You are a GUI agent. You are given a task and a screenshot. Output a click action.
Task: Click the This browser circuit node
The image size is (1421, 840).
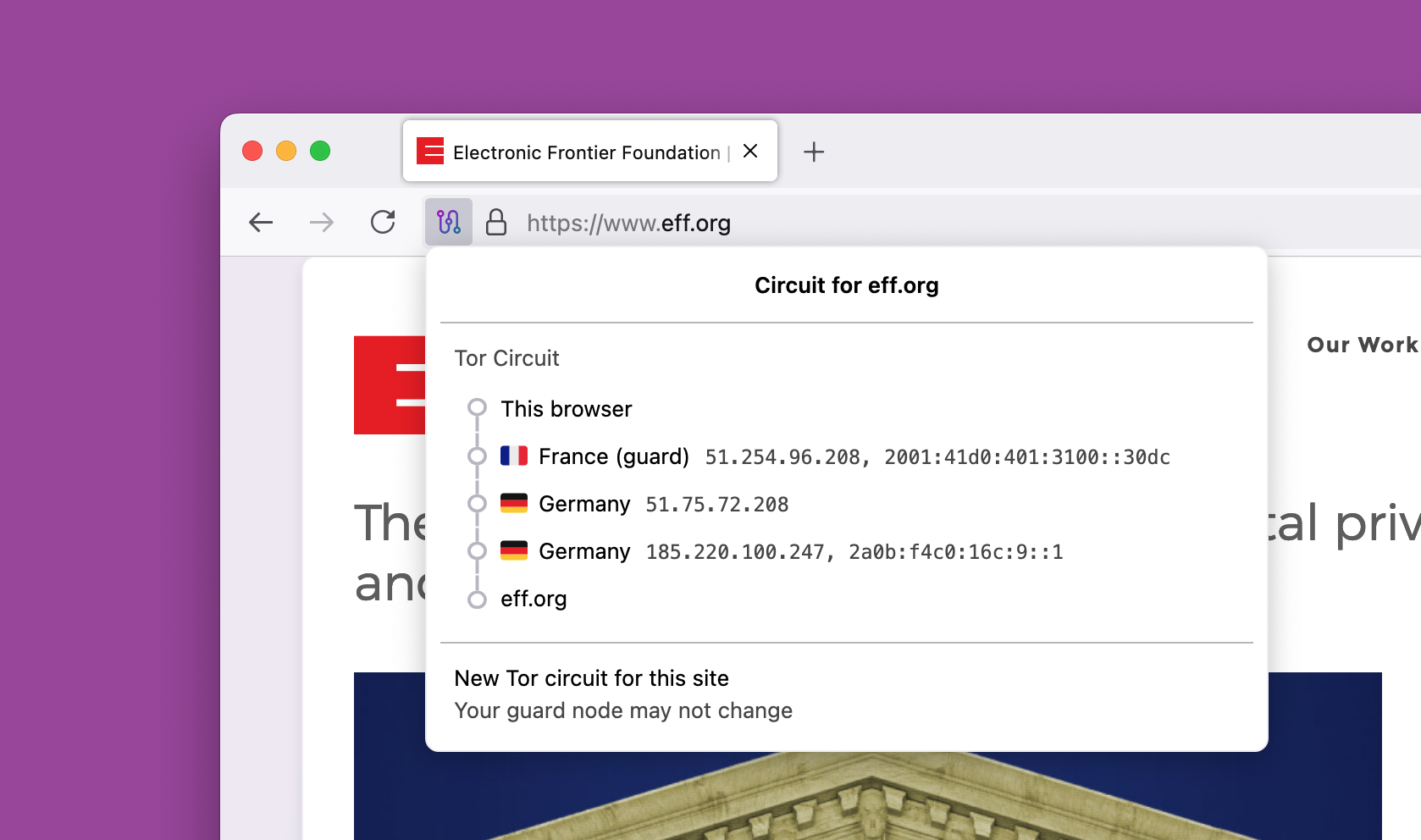click(566, 410)
